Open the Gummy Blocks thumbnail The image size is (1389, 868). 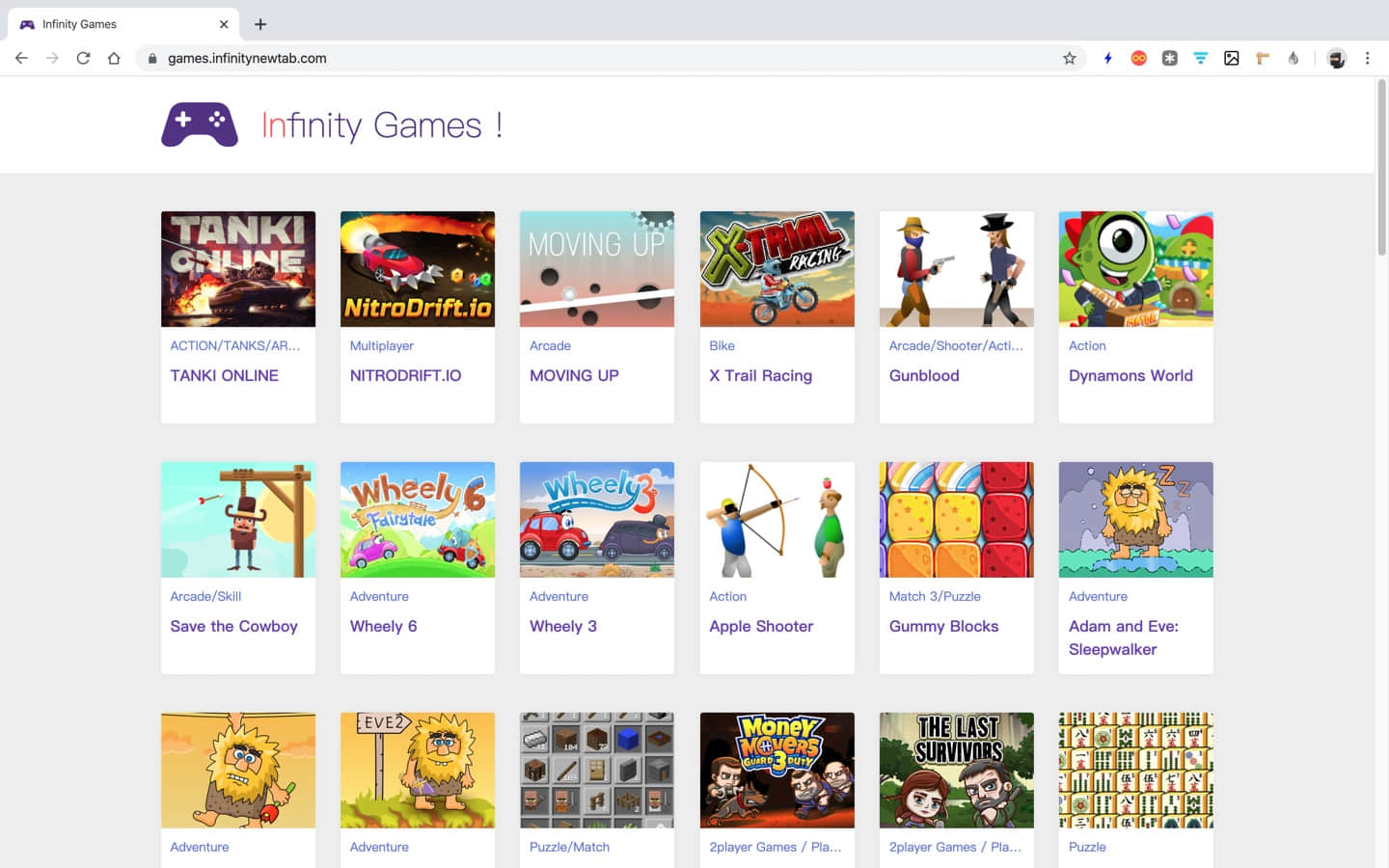[957, 520]
